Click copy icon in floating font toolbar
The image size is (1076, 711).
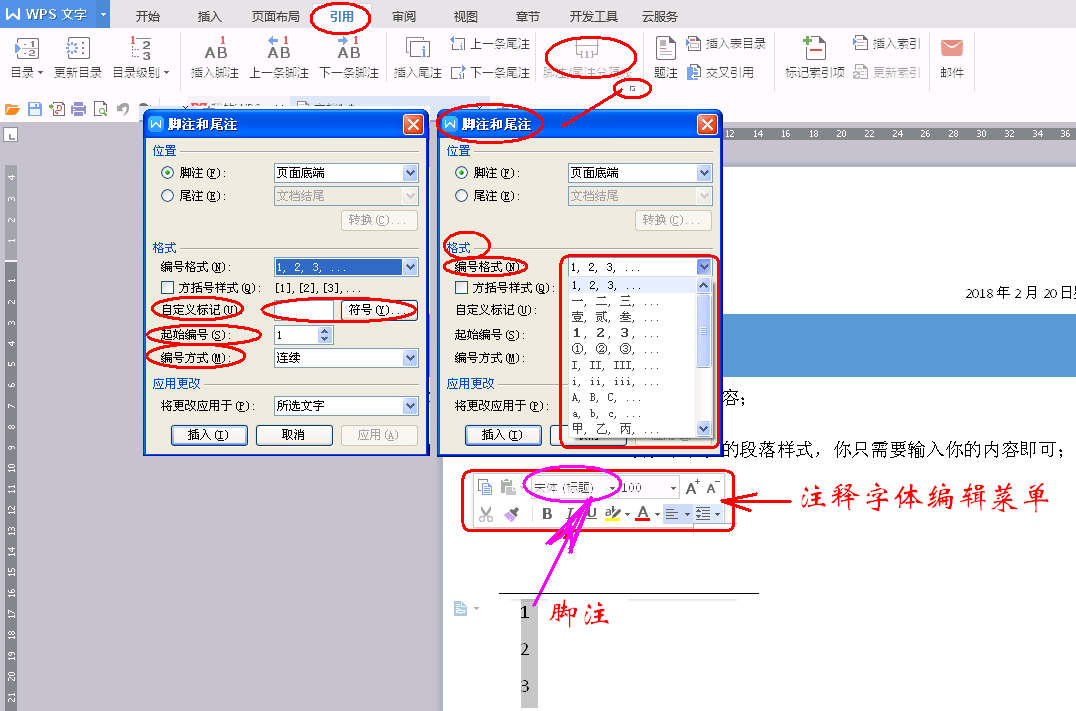pos(485,487)
